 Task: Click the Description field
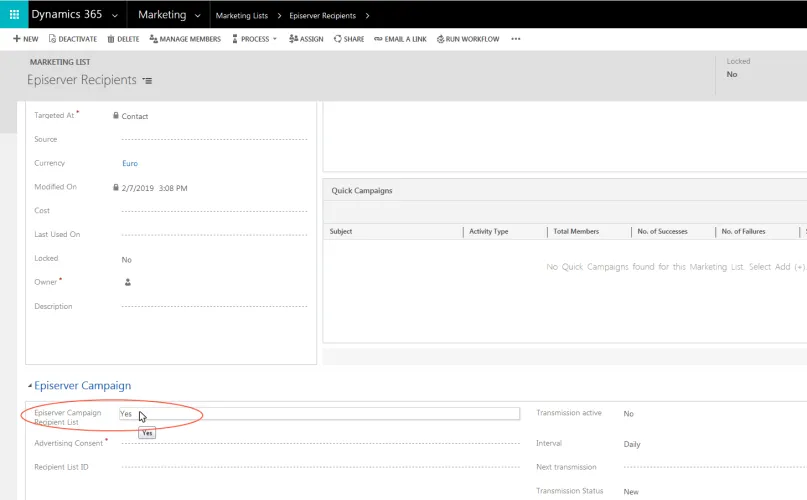[x=214, y=306]
